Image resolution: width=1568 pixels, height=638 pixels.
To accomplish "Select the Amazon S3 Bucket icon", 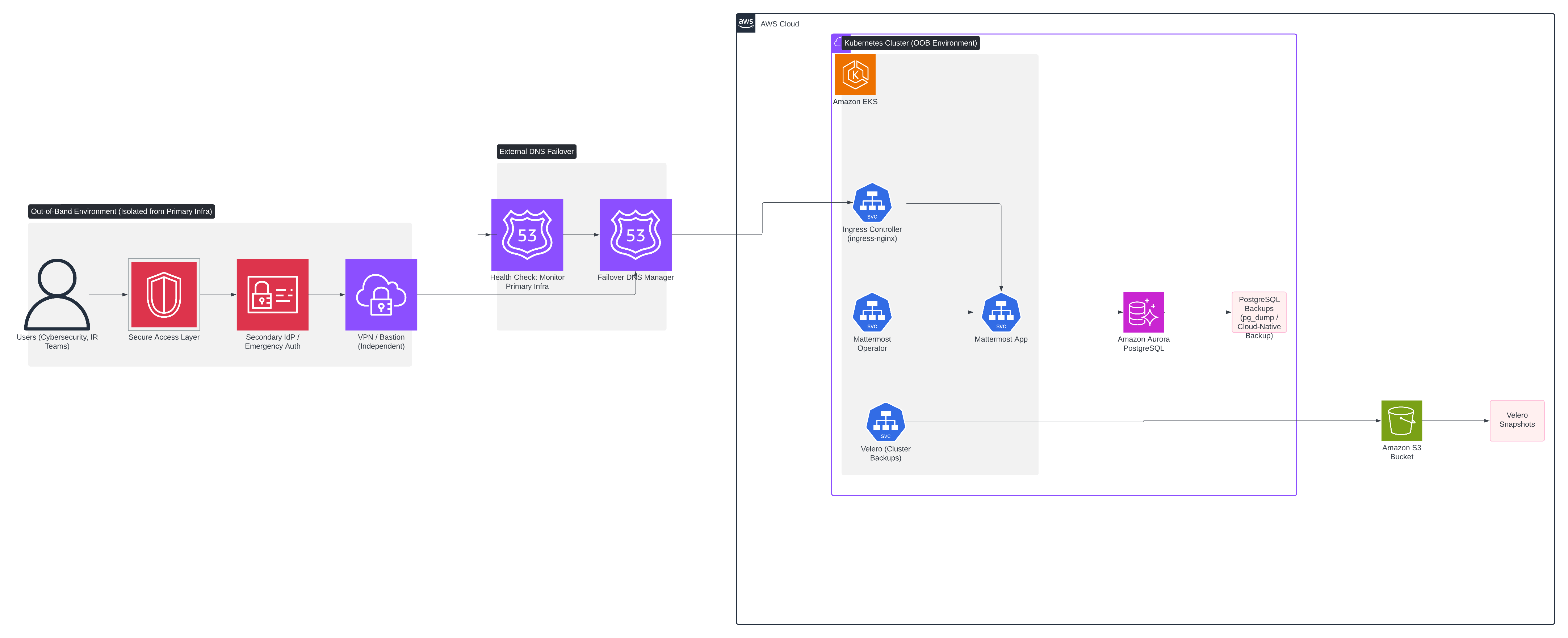I will click(1401, 420).
